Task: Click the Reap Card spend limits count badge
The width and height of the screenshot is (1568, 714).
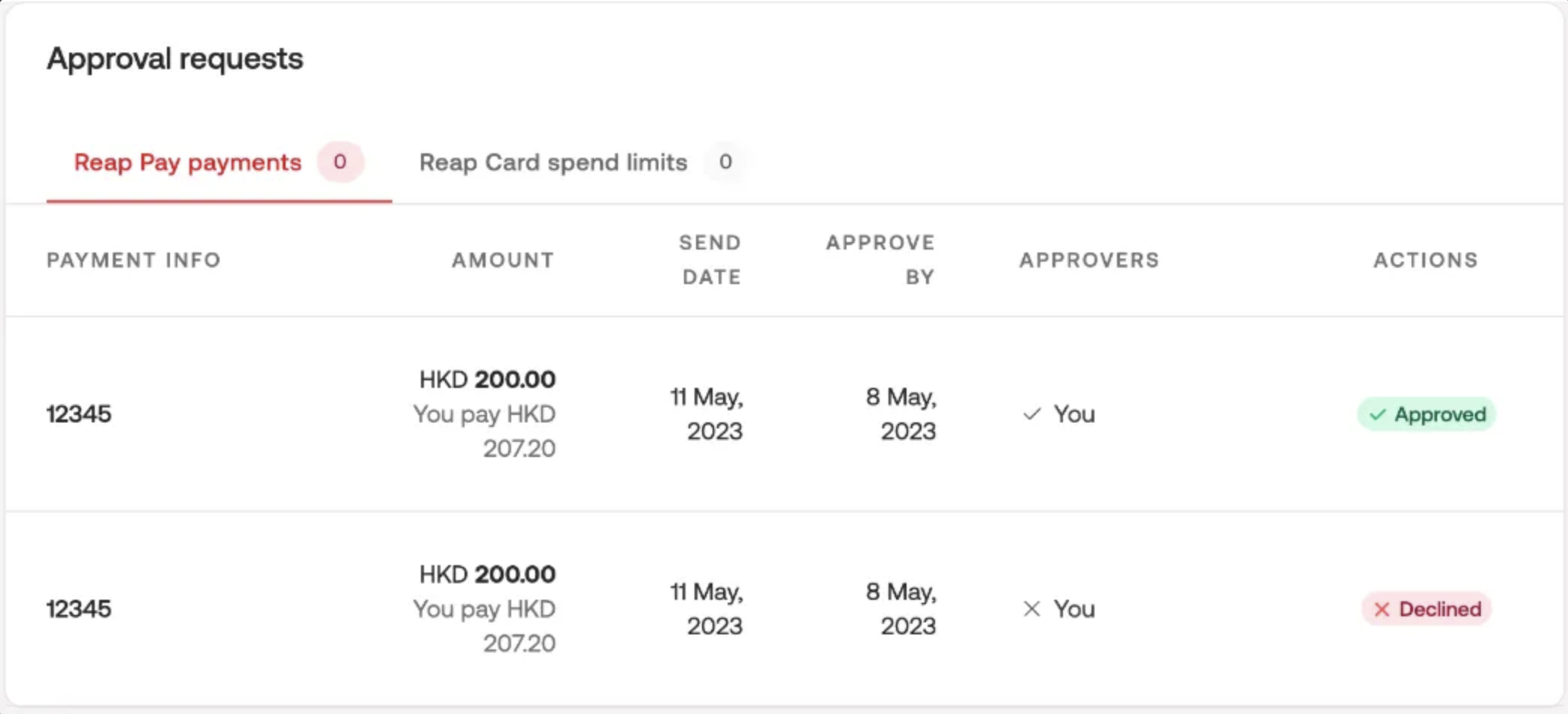Action: coord(725,162)
